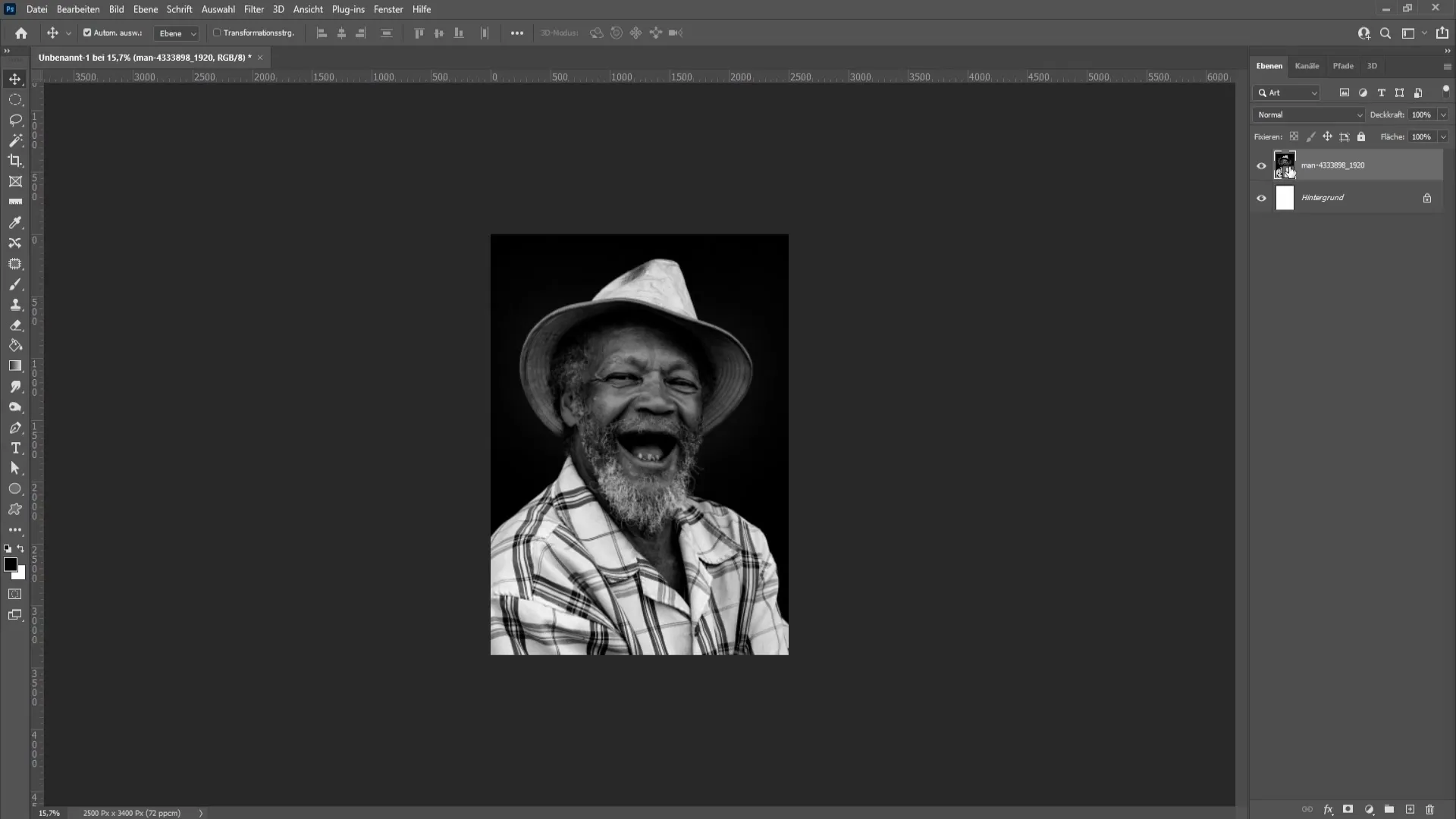This screenshot has width=1456, height=819.
Task: Select the Clone Stamp tool
Action: tap(14, 305)
